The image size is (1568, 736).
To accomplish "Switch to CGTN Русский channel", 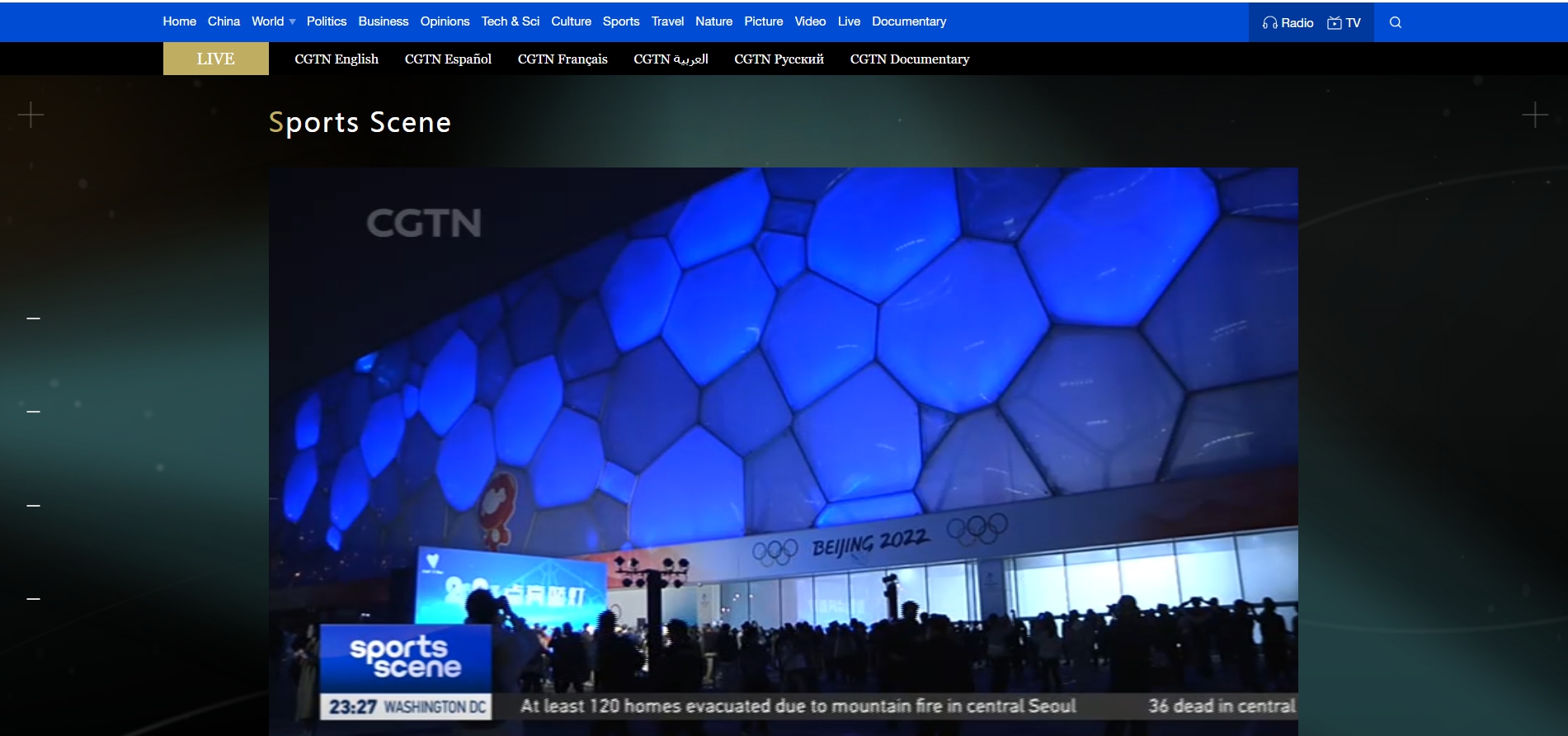I will click(x=778, y=59).
